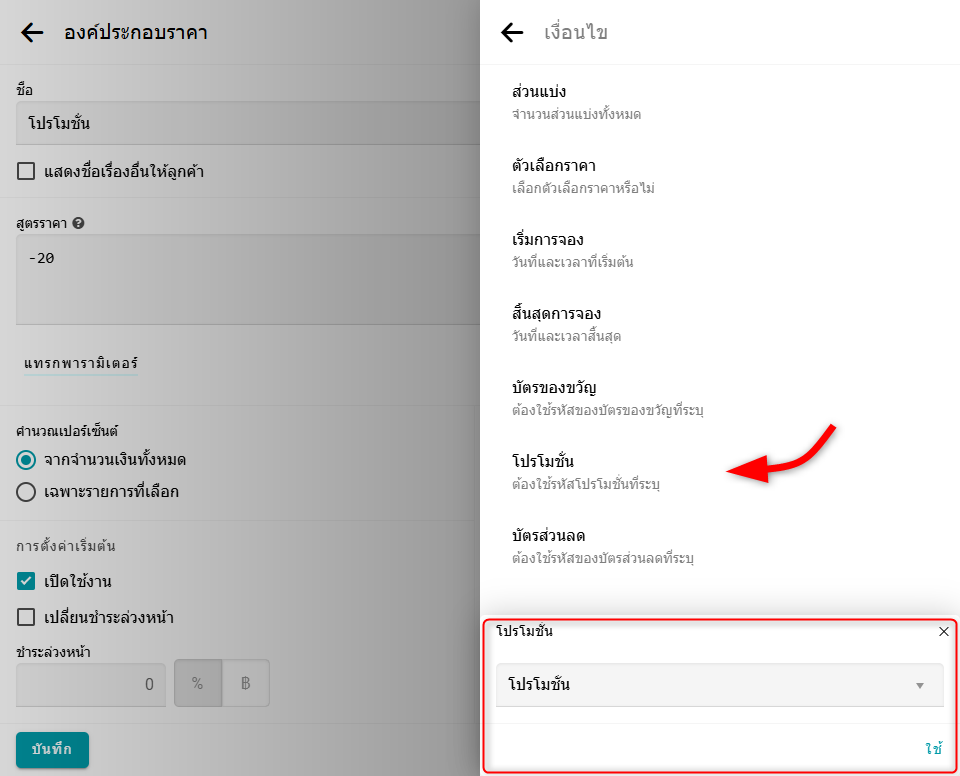Choose เฉพาะรายการที่เลือก radio option
Screen dimensions: 960x776
click(x=27, y=491)
